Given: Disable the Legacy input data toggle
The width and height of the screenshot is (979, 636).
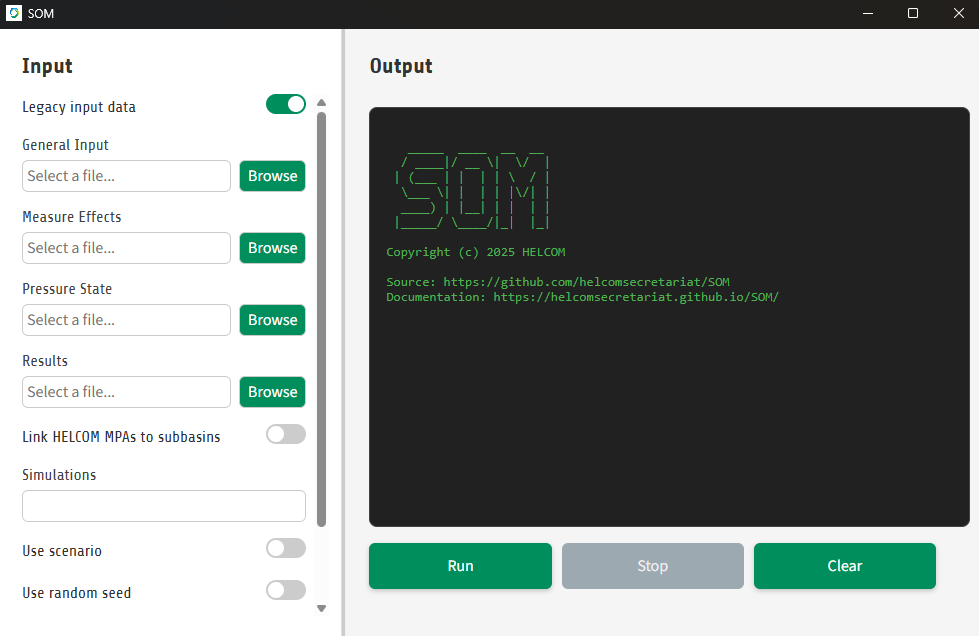Looking at the screenshot, I should (286, 104).
